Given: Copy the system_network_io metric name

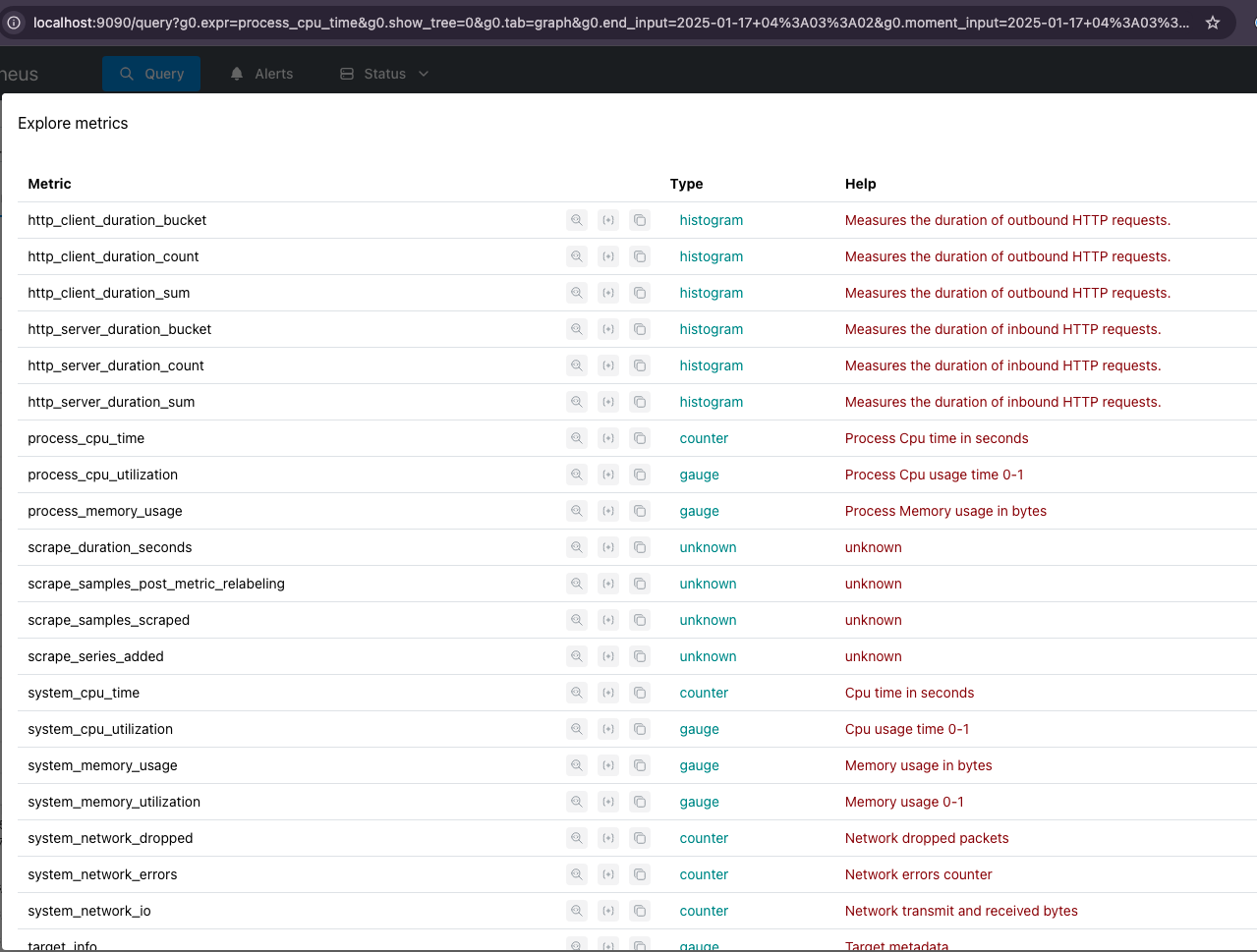Looking at the screenshot, I should point(640,911).
